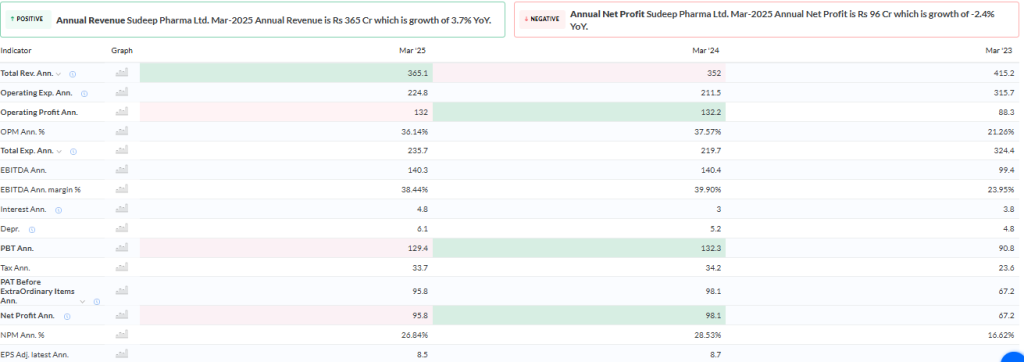Show the graph for OPM Ann. %
1024x362 pixels.
point(121,131)
